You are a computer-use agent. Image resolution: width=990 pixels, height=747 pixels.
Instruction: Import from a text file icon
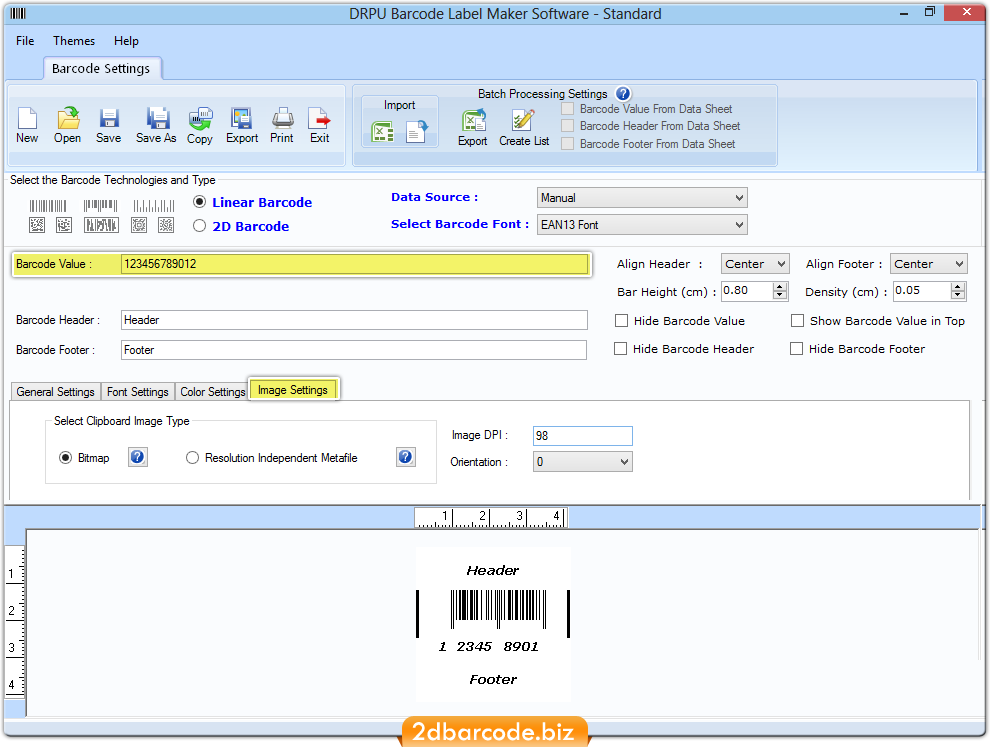pyautogui.click(x=416, y=132)
